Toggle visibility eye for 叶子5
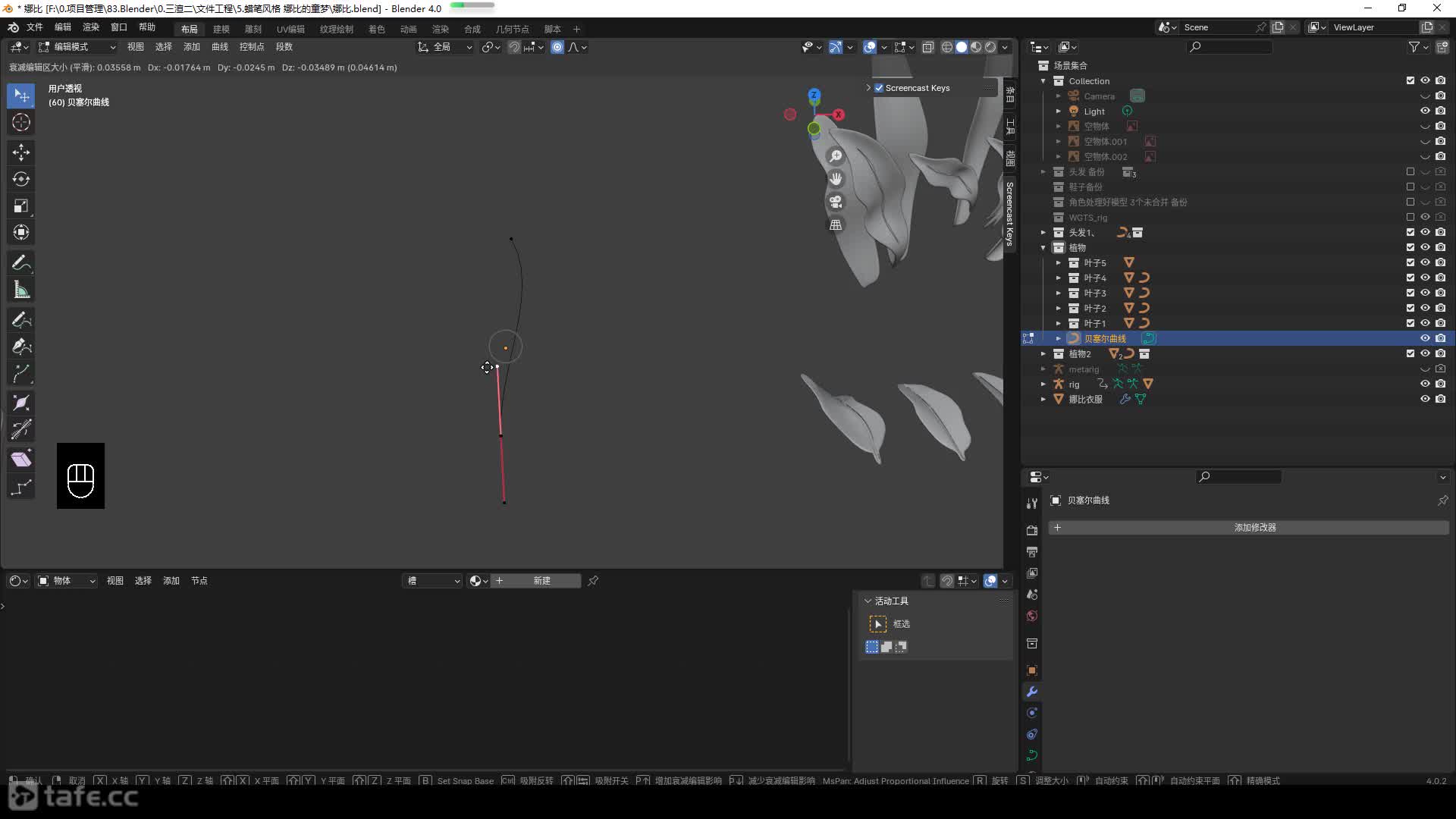The height and width of the screenshot is (819, 1456). (1425, 262)
